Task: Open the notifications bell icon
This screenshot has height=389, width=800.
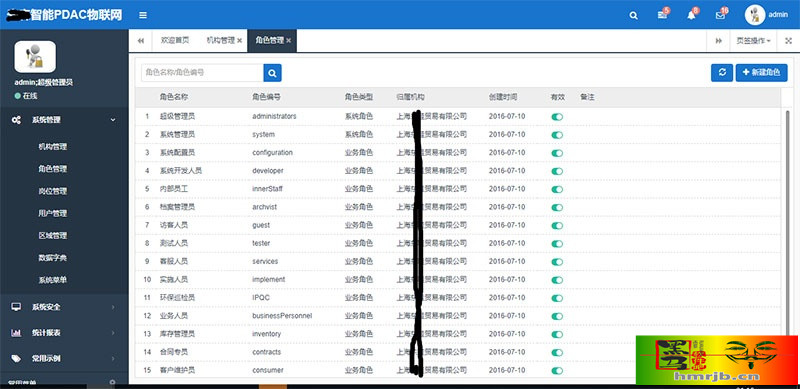Action: 691,15
